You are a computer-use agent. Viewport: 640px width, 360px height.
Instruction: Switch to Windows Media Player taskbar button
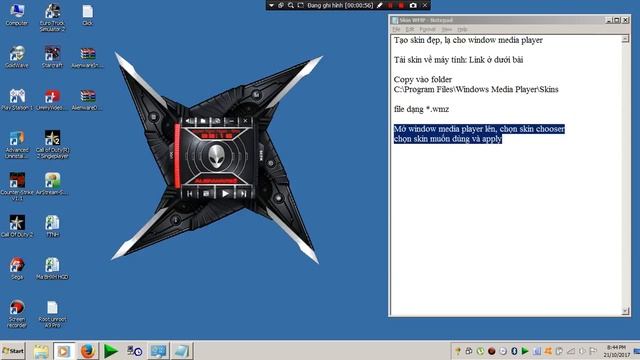pos(64,351)
